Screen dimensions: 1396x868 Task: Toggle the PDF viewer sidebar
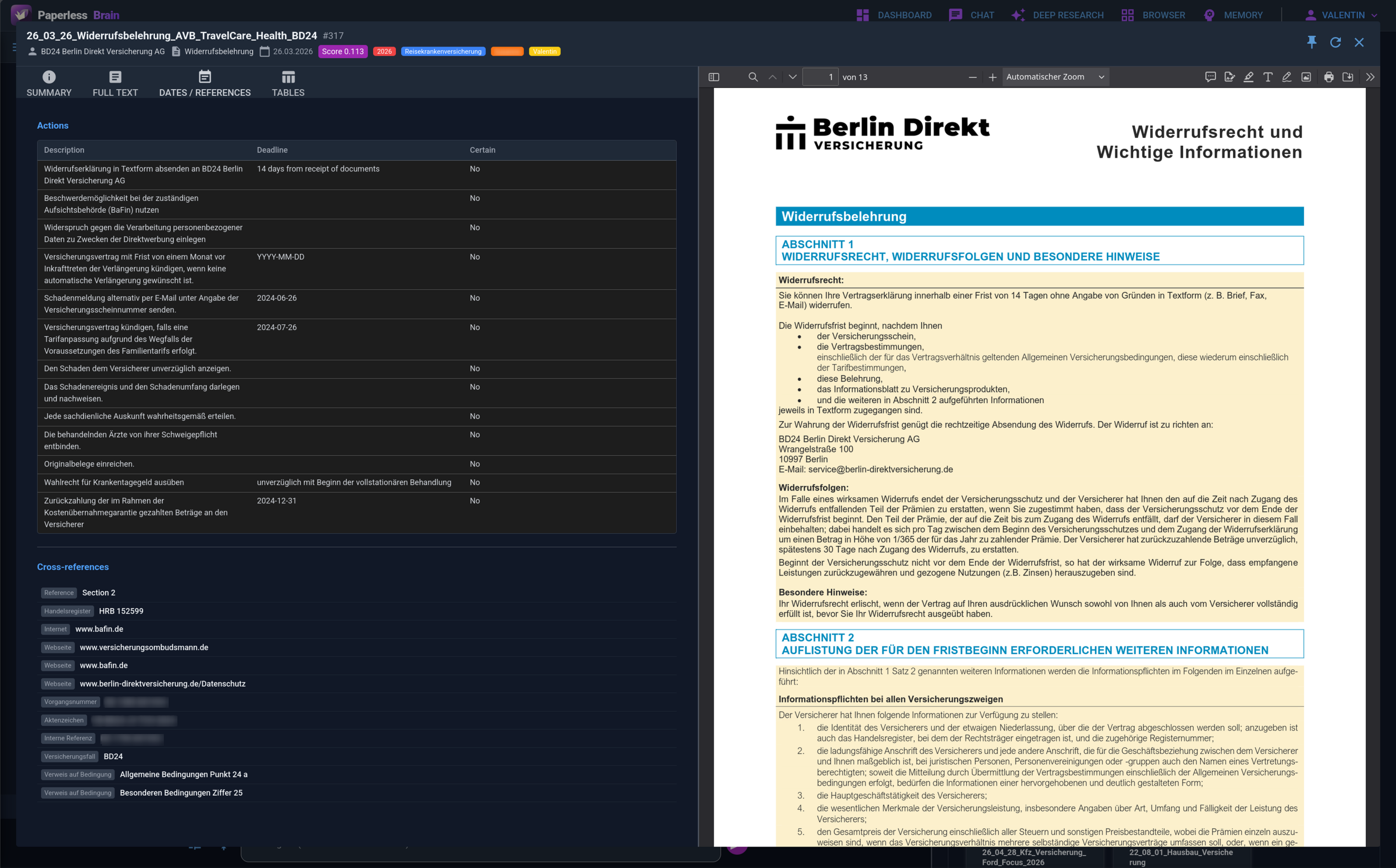click(x=714, y=77)
